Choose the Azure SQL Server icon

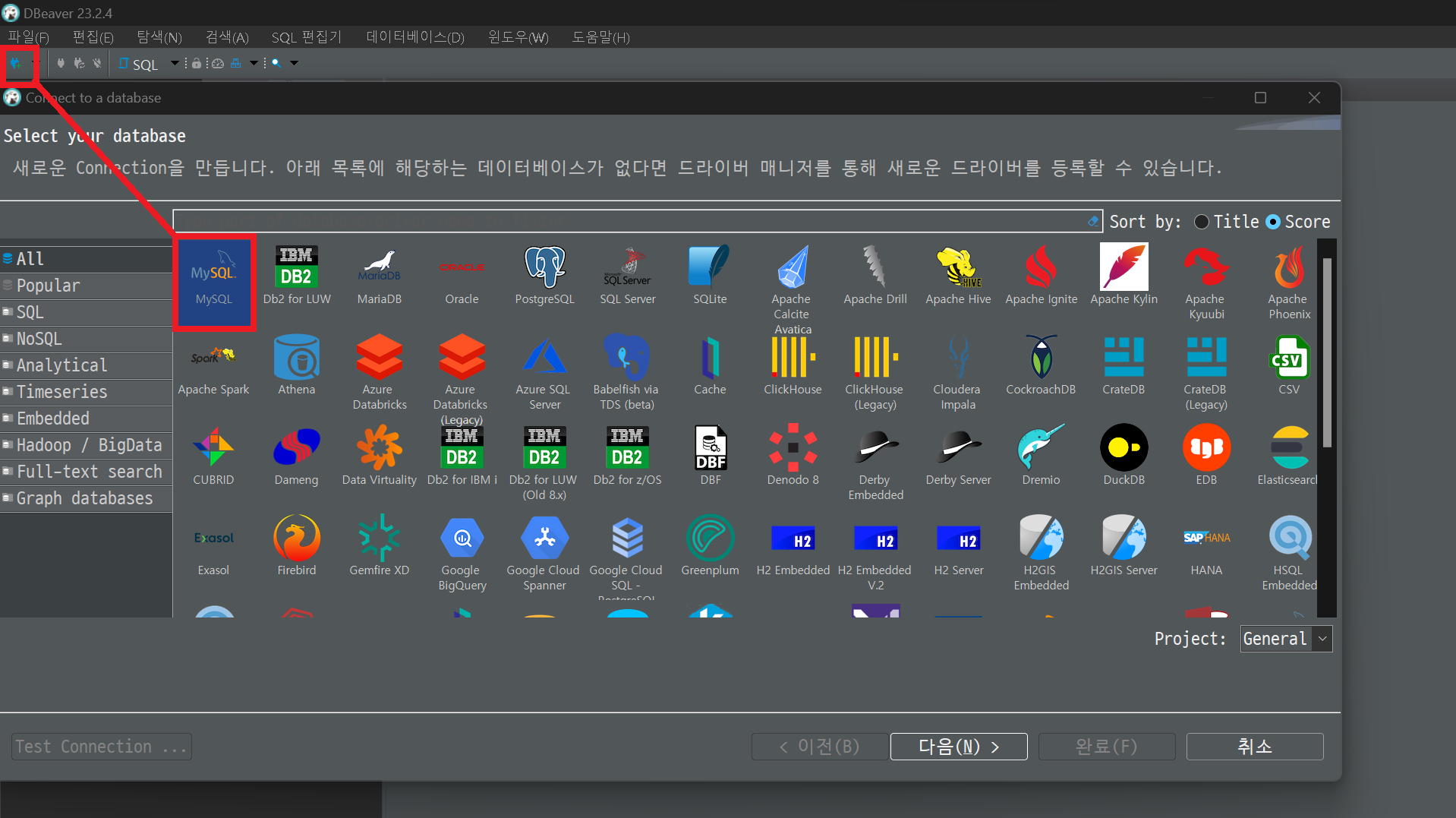click(544, 373)
